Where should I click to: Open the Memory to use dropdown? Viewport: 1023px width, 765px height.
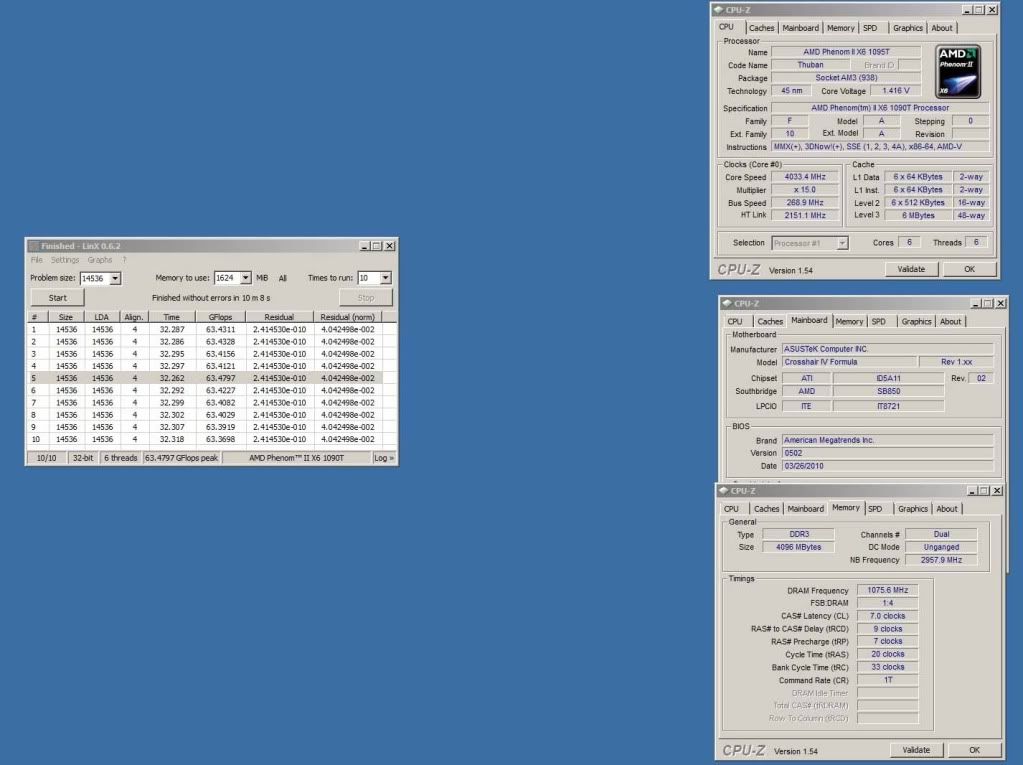point(246,278)
